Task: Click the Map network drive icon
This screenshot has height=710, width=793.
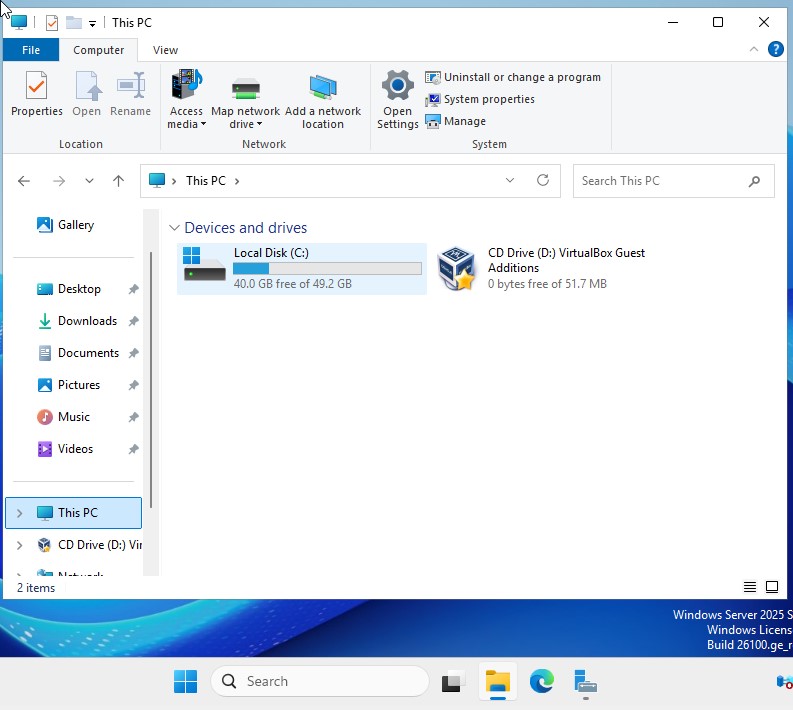Action: tap(245, 90)
